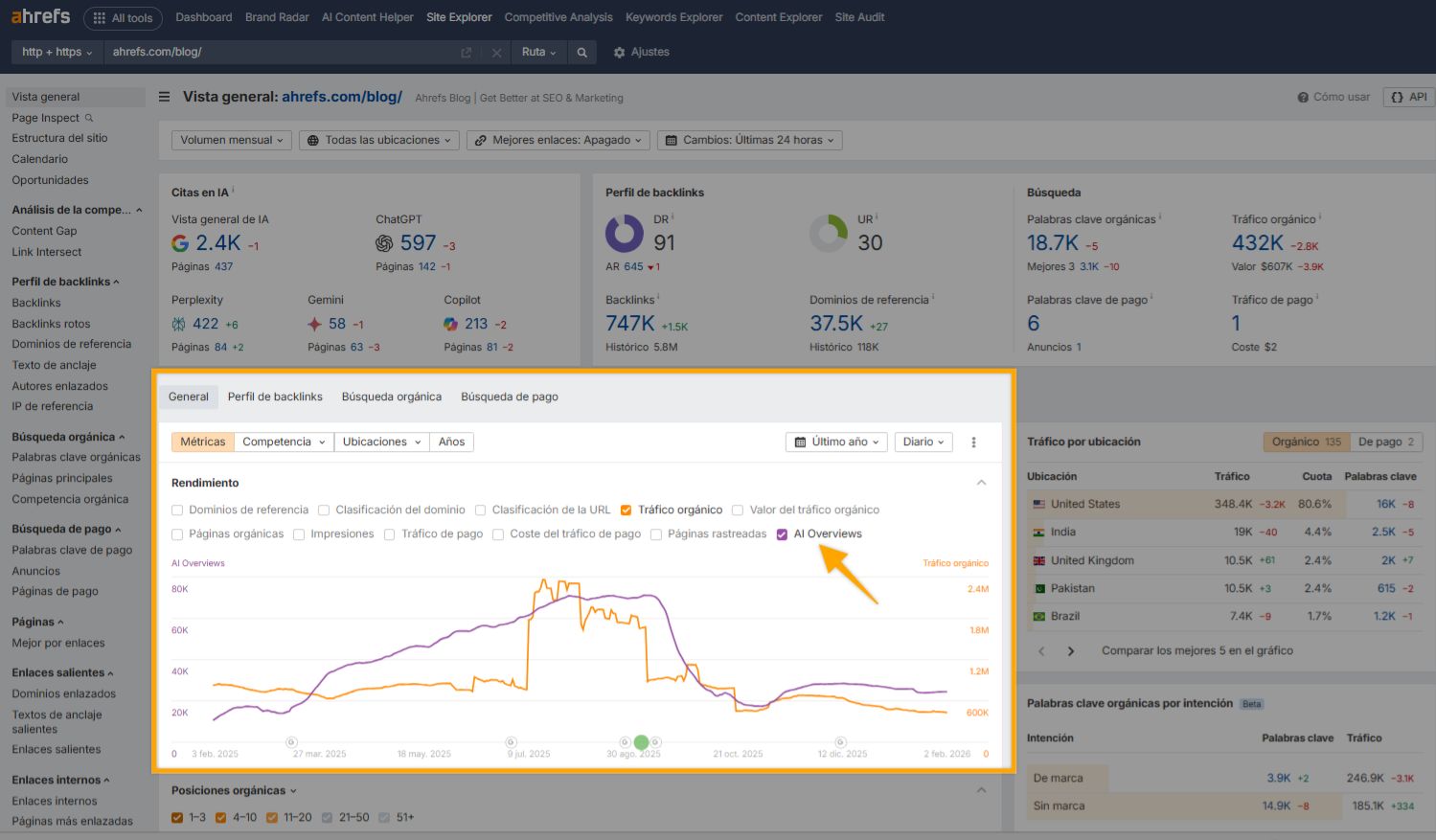1436x840 pixels.
Task: Uncheck "4-10" in Posiciones orgánicas
Action: tap(218, 817)
